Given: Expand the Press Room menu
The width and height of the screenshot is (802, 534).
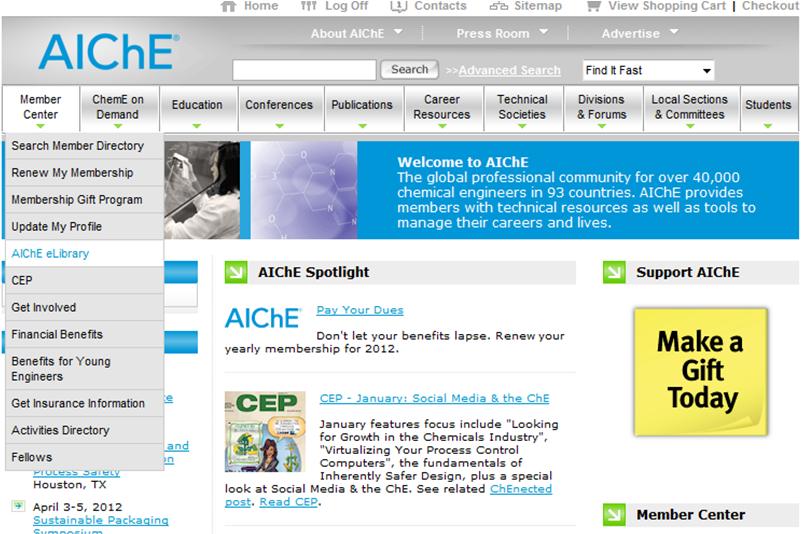Looking at the screenshot, I should pyautogui.click(x=502, y=33).
